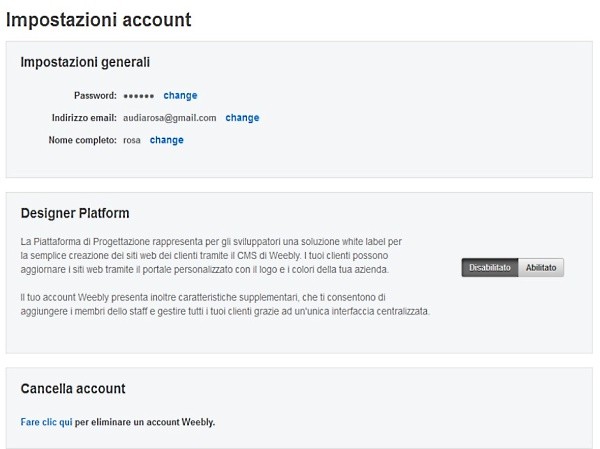
Task: Click the audiarosa@gmail.com email text
Action: 169,118
